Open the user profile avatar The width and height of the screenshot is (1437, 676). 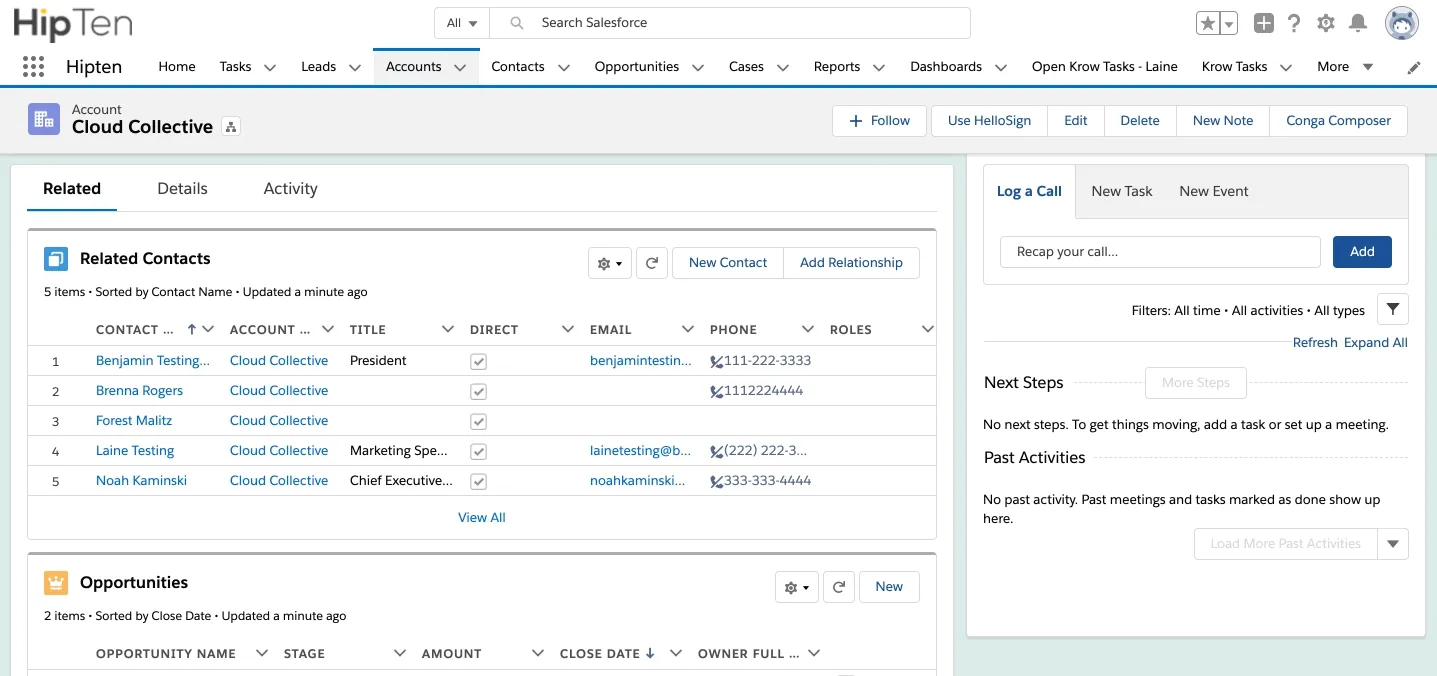[x=1402, y=23]
